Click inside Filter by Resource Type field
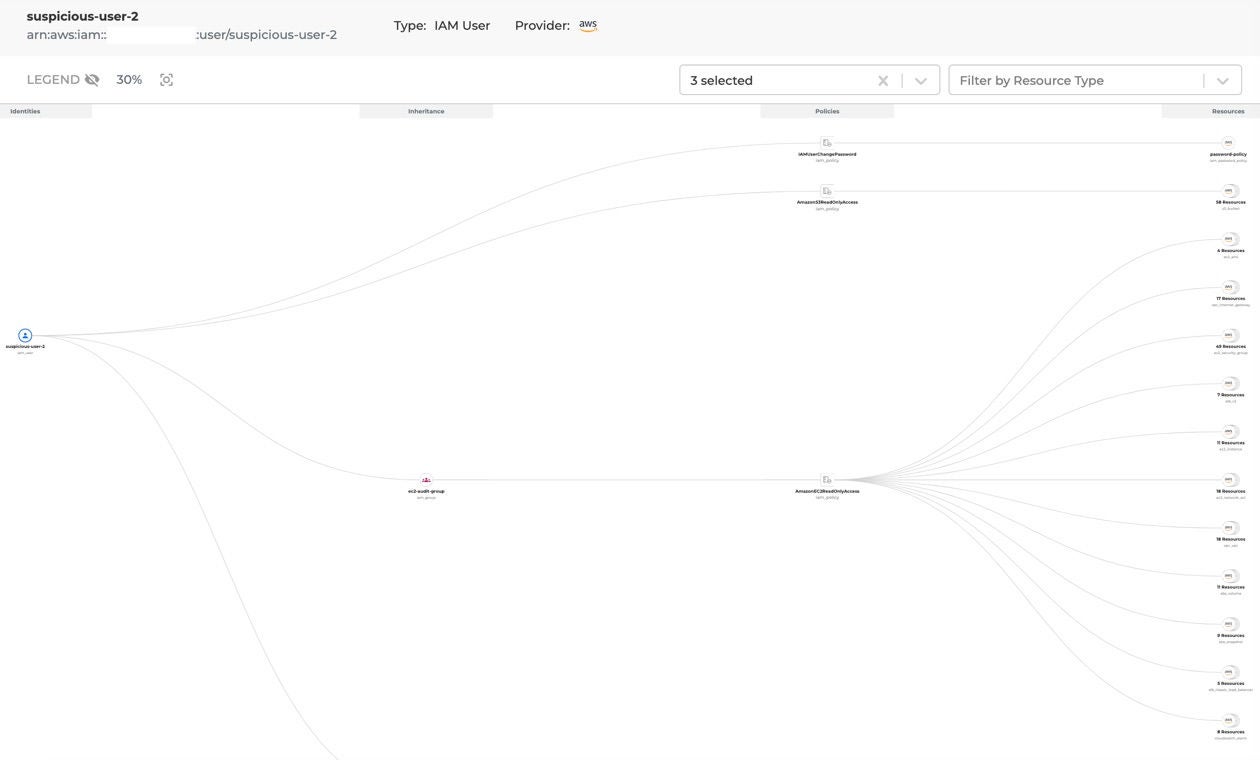 (x=1095, y=80)
